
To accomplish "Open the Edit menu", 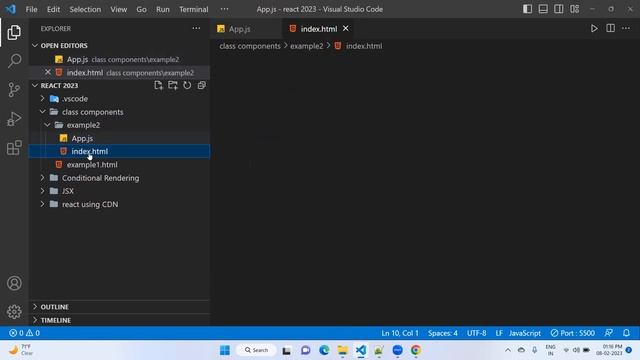I will tap(53, 9).
